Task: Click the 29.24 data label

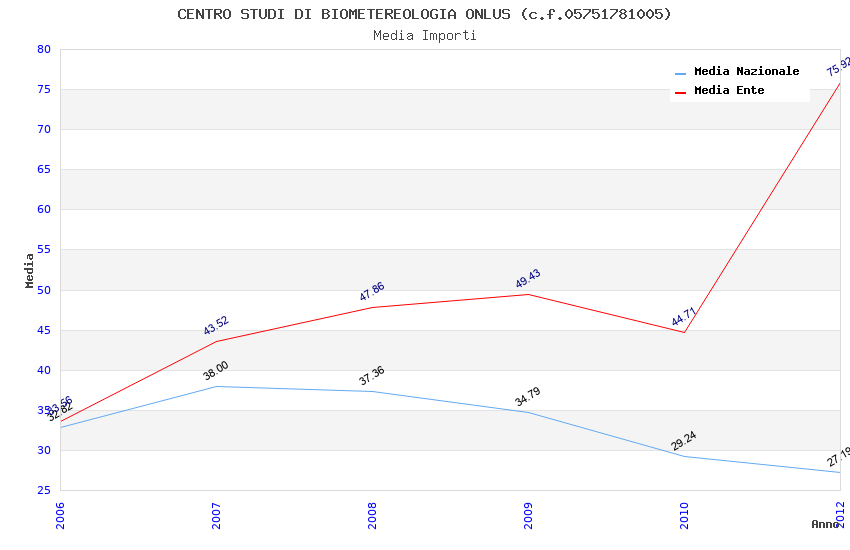Action: pyautogui.click(x=684, y=441)
